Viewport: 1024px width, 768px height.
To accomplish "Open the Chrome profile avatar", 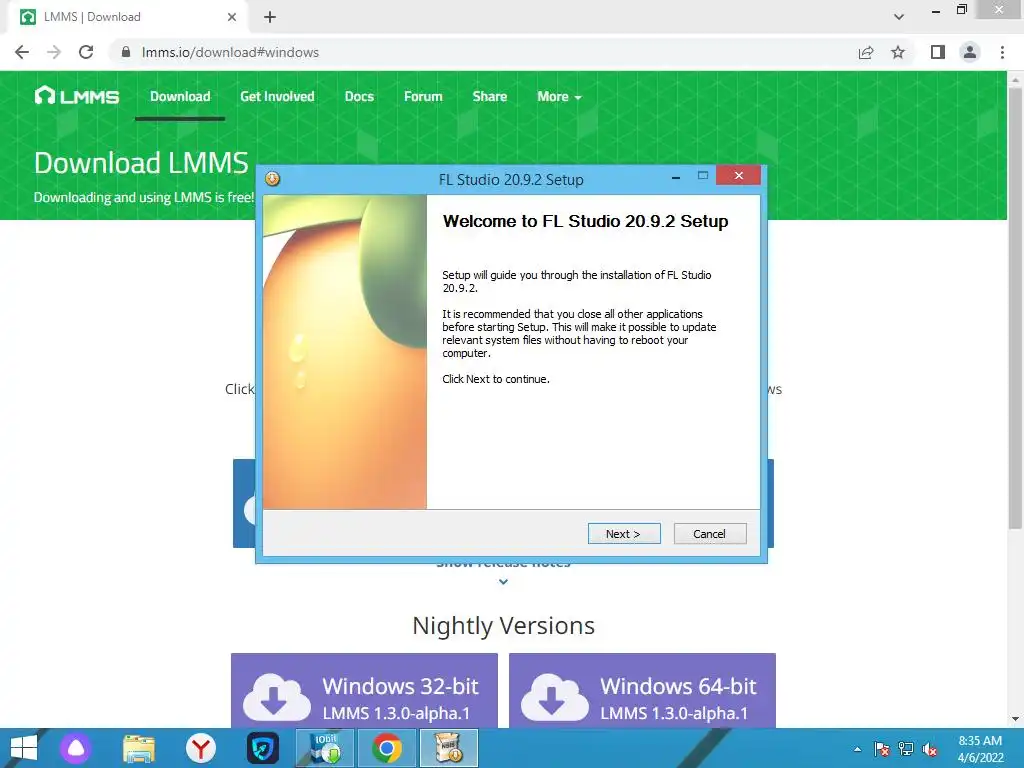I will tap(970, 52).
